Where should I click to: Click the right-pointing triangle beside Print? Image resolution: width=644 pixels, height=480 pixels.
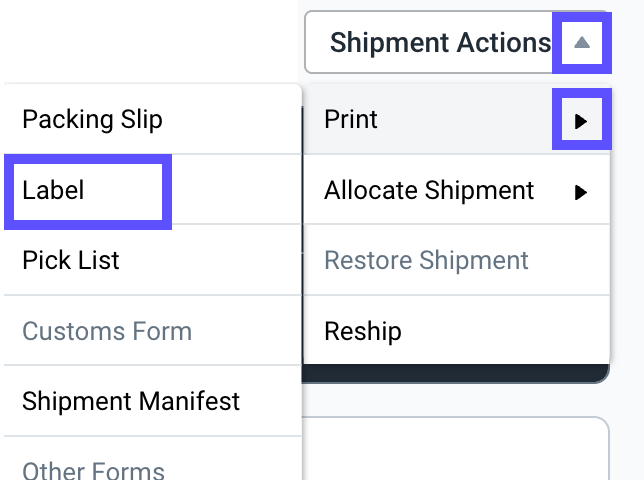(x=581, y=121)
